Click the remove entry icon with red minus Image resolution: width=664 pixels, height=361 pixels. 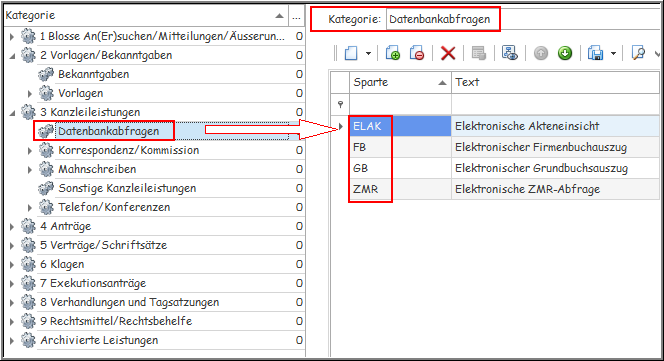click(417, 53)
